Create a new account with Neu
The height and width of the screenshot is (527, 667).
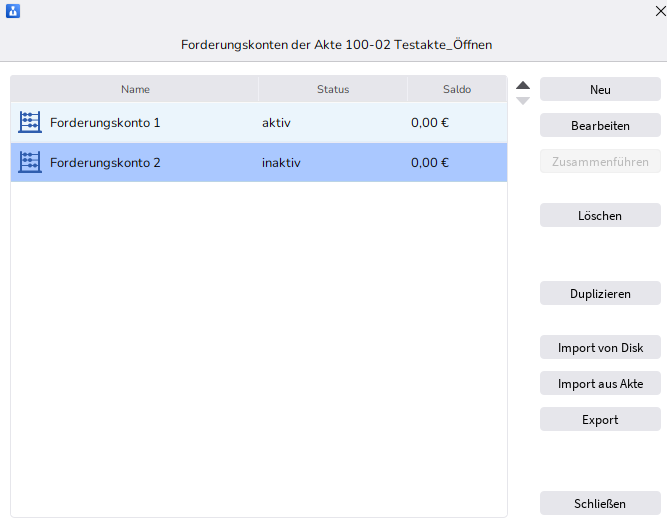click(x=600, y=89)
